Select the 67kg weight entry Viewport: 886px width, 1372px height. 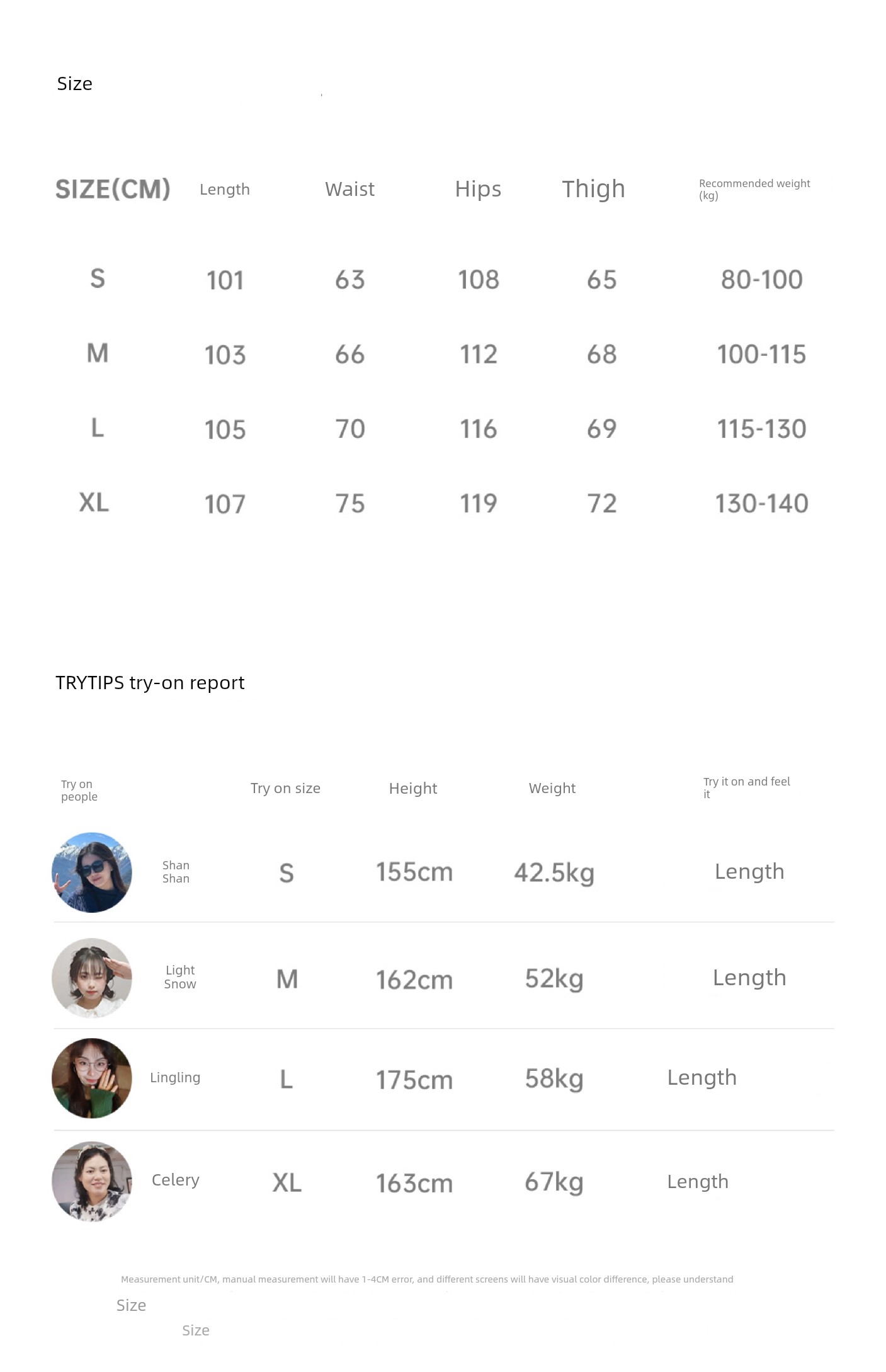pos(554,1182)
